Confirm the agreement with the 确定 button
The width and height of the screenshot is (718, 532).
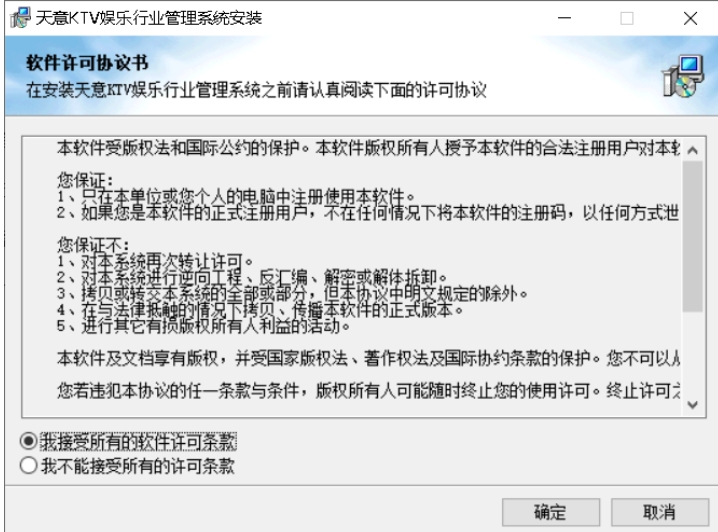tap(551, 512)
